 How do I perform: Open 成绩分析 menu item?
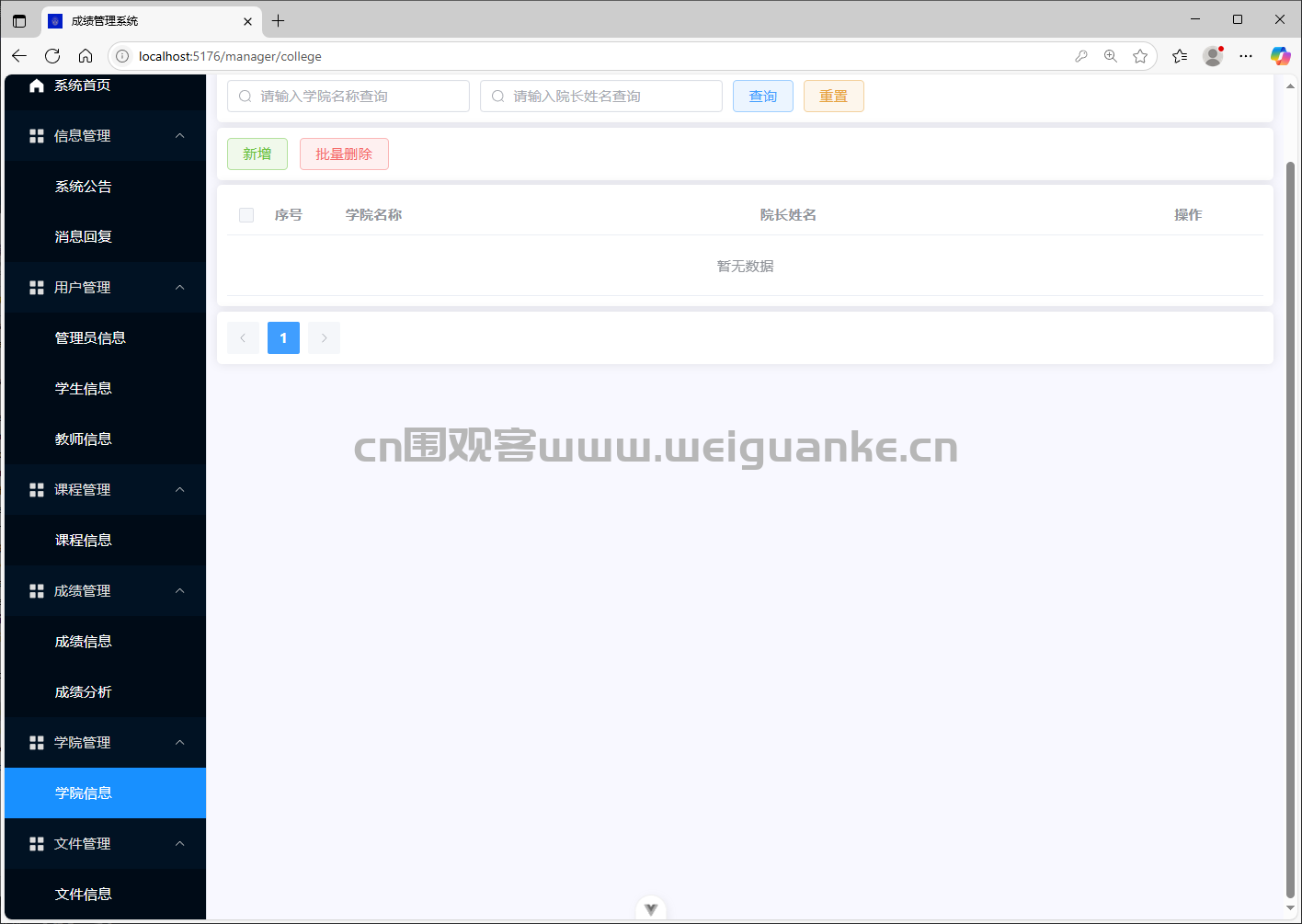tap(105, 692)
